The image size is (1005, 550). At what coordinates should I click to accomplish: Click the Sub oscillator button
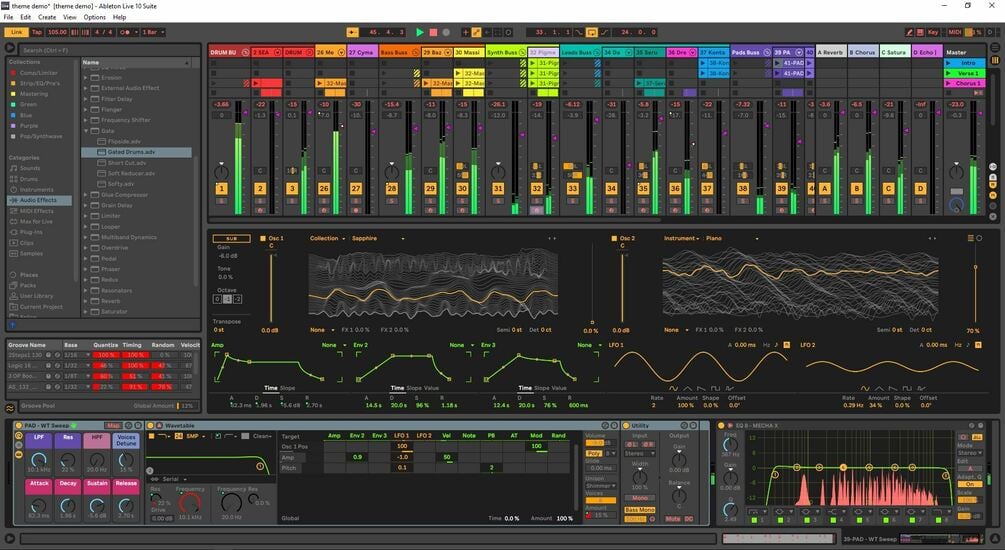point(231,238)
